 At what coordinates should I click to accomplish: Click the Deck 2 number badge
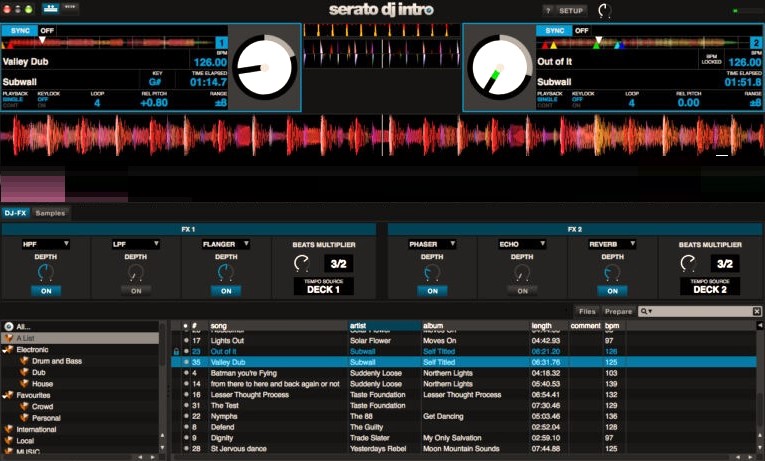tap(756, 42)
